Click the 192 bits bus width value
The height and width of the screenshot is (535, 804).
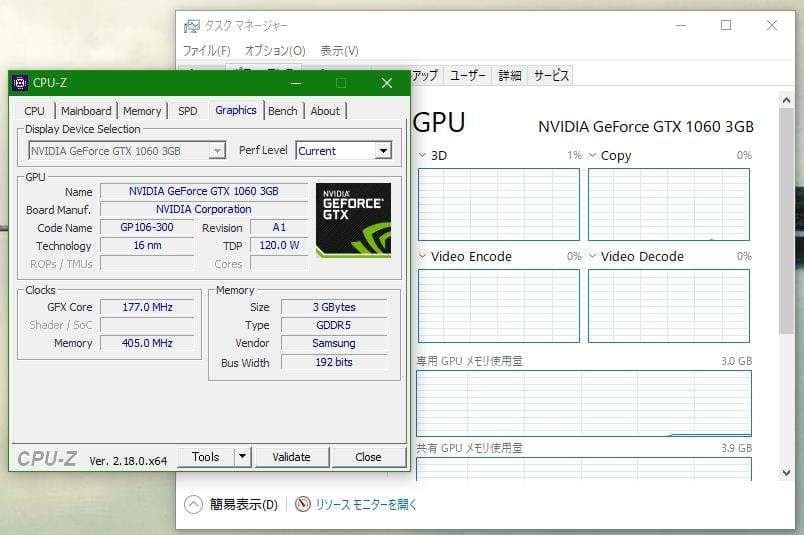click(x=334, y=362)
